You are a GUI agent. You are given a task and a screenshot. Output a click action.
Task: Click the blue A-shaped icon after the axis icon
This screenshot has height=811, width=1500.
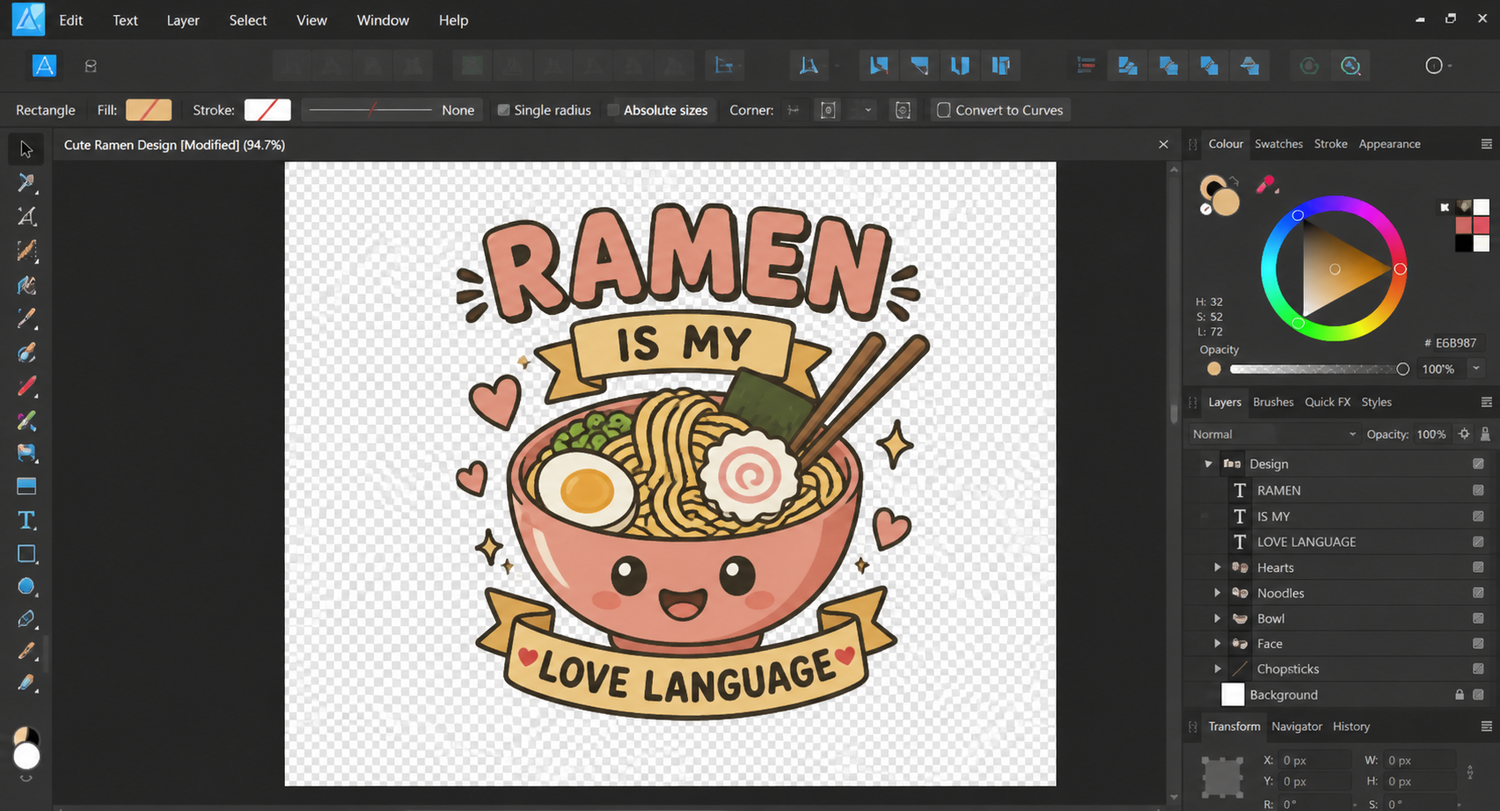pos(809,66)
